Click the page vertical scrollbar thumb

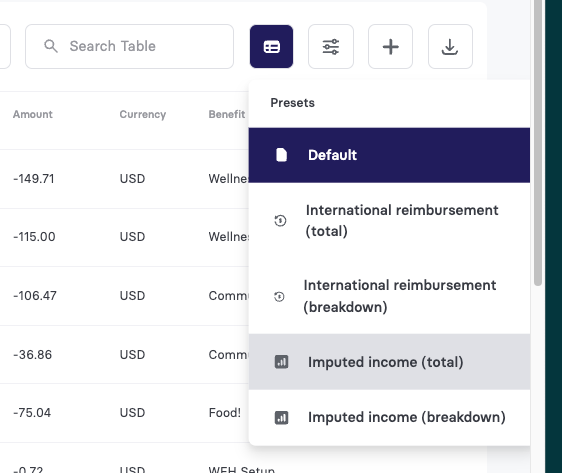(538, 143)
